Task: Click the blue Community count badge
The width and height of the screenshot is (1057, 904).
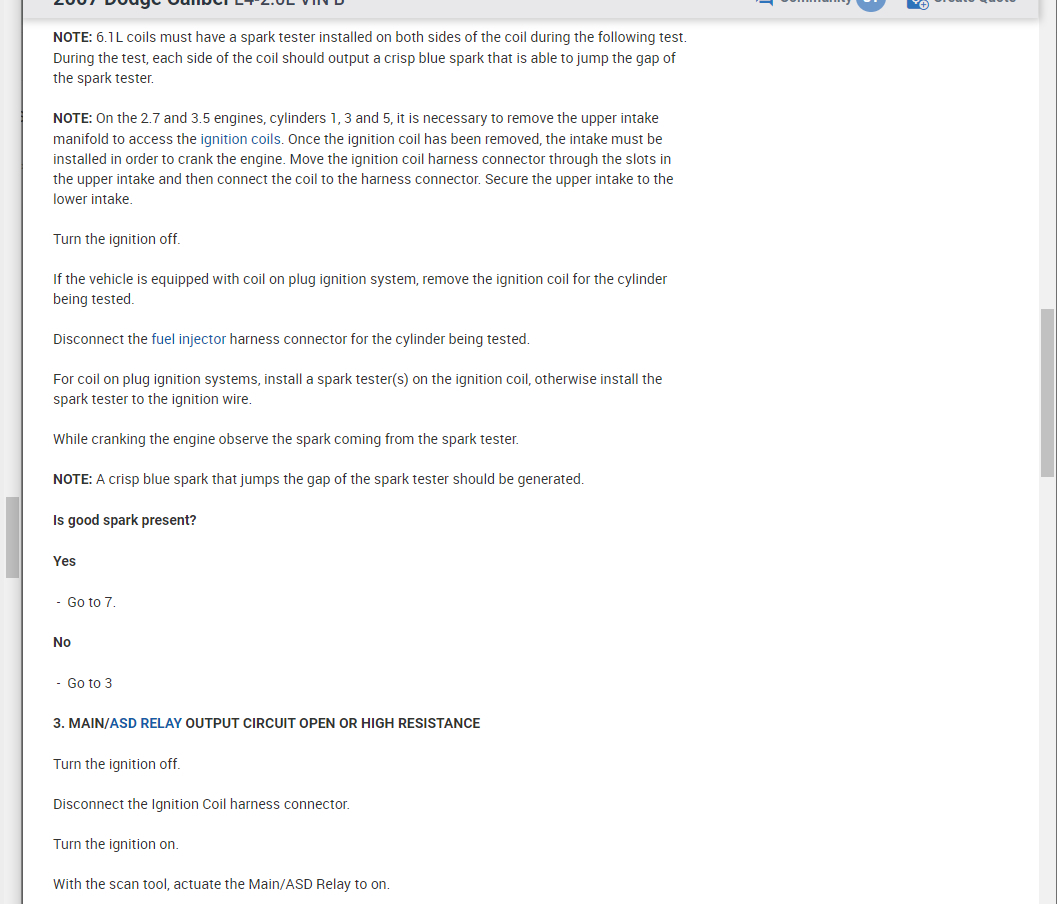Action: [871, 3]
